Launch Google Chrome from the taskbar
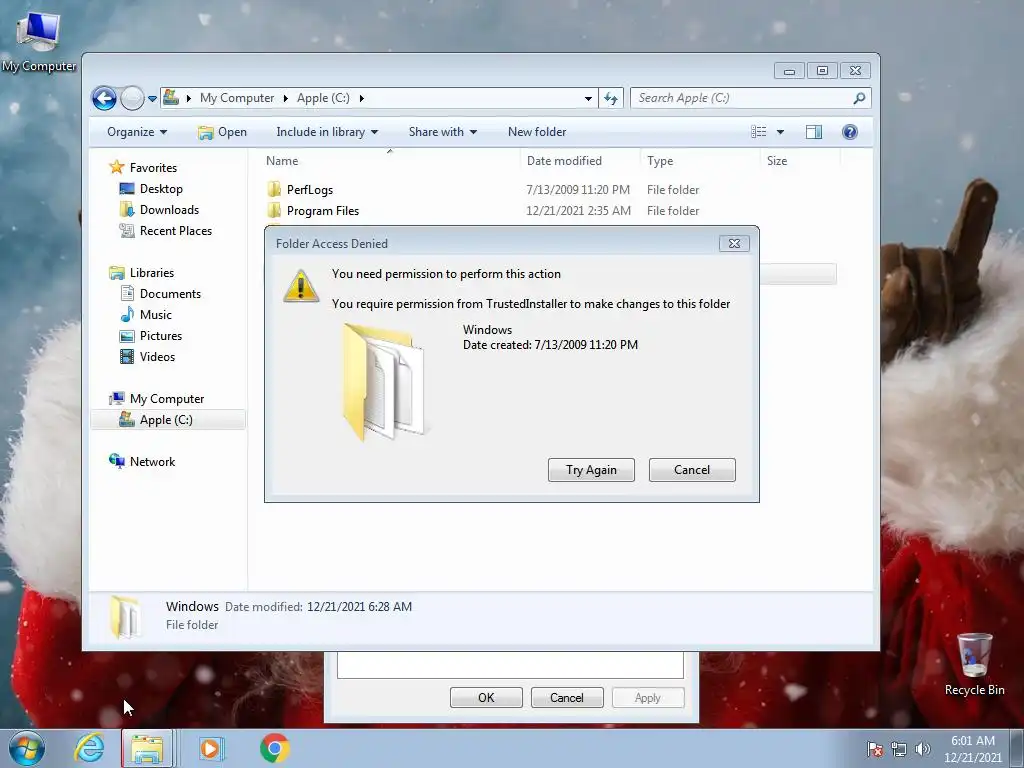This screenshot has height=768, width=1024. pos(275,748)
